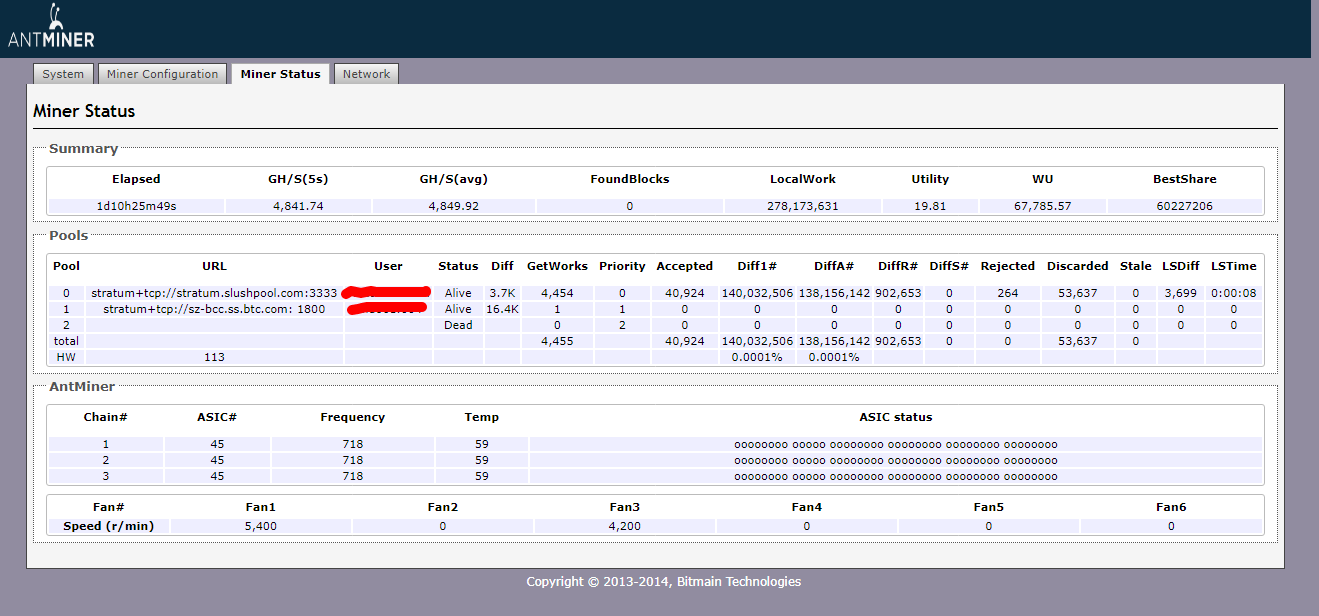
Task: Click the GH/S(avg) value 4,849.92
Action: [453, 206]
